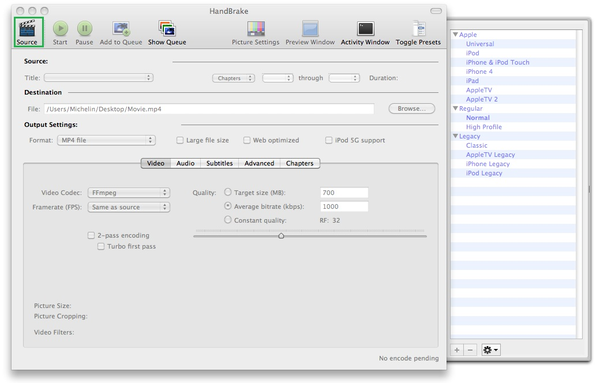The image size is (600, 383).
Task: Select the Target size (MB) radio button
Action: pos(228,192)
